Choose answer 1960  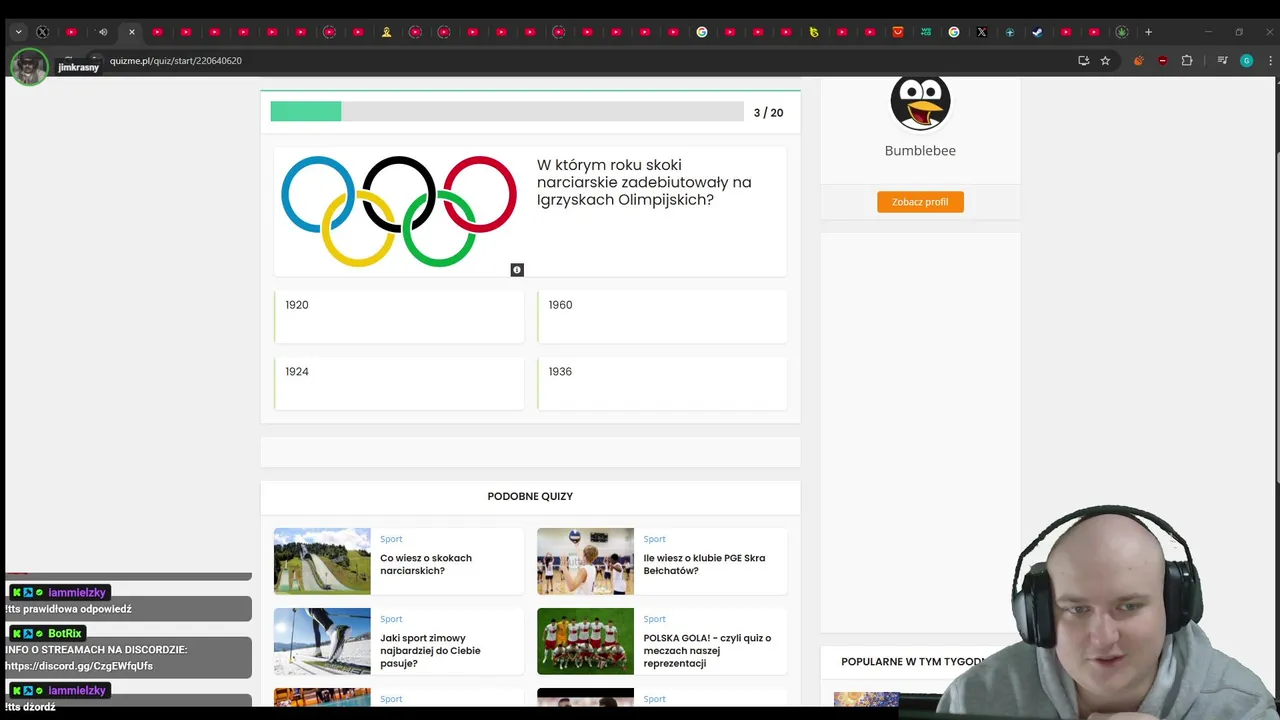662,317
